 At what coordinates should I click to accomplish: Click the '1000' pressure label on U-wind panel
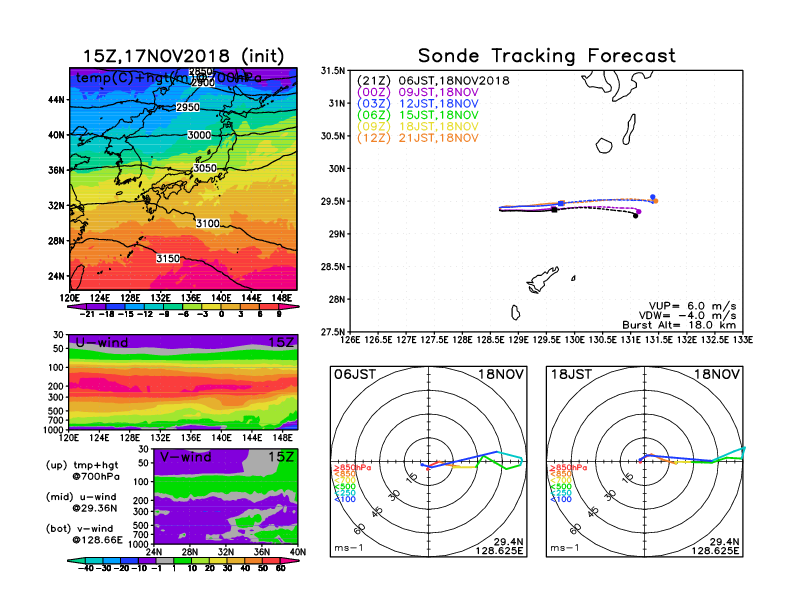53,430
